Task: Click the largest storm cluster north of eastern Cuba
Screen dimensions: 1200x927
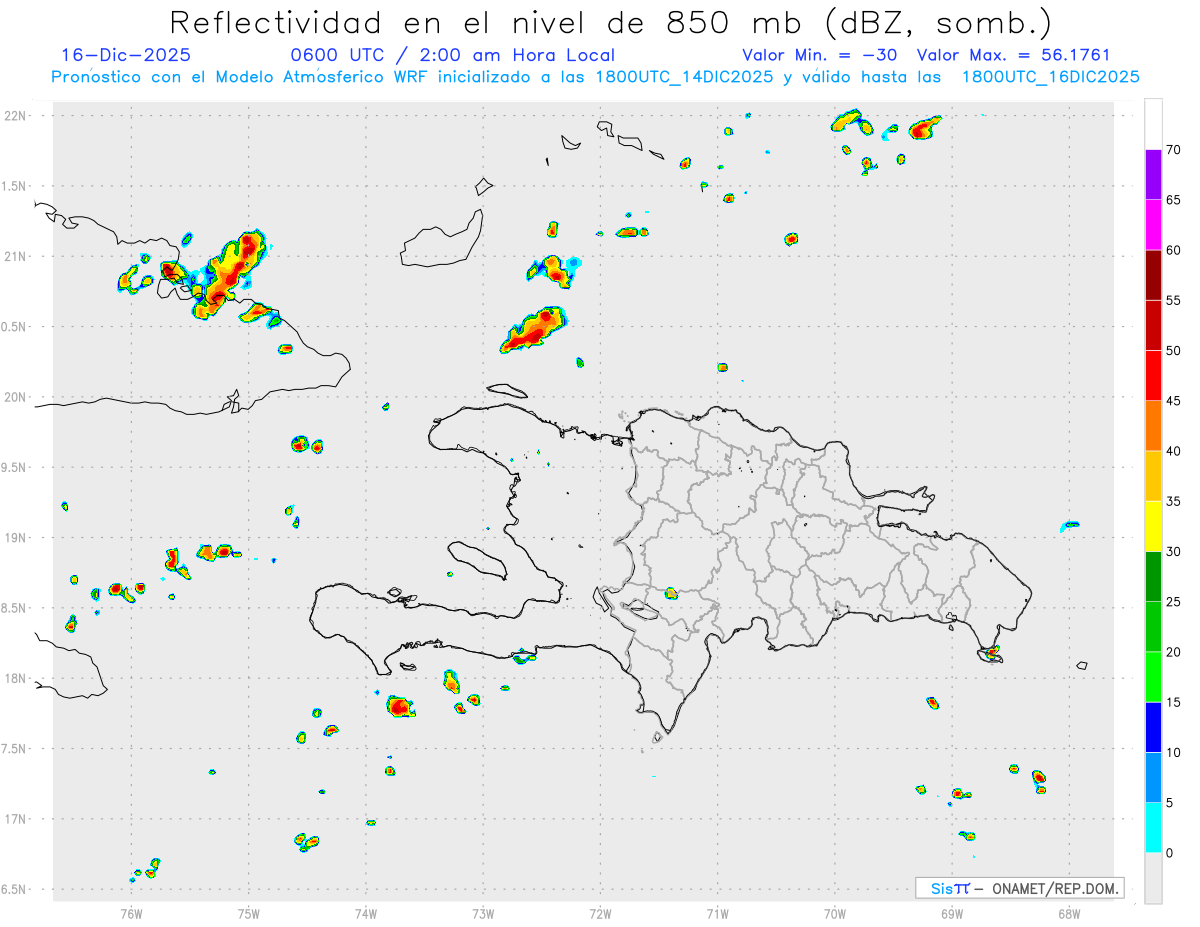Action: [x=229, y=274]
